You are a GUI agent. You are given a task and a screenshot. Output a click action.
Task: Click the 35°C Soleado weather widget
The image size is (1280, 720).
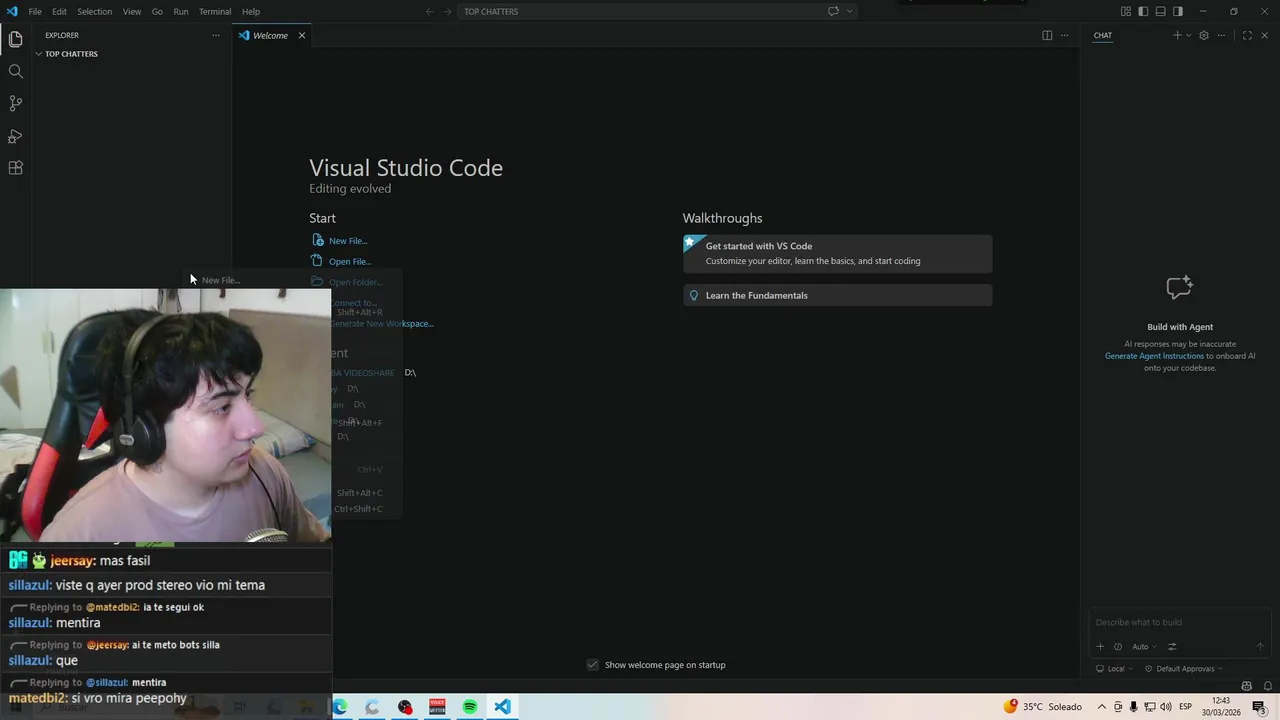tap(1042, 707)
